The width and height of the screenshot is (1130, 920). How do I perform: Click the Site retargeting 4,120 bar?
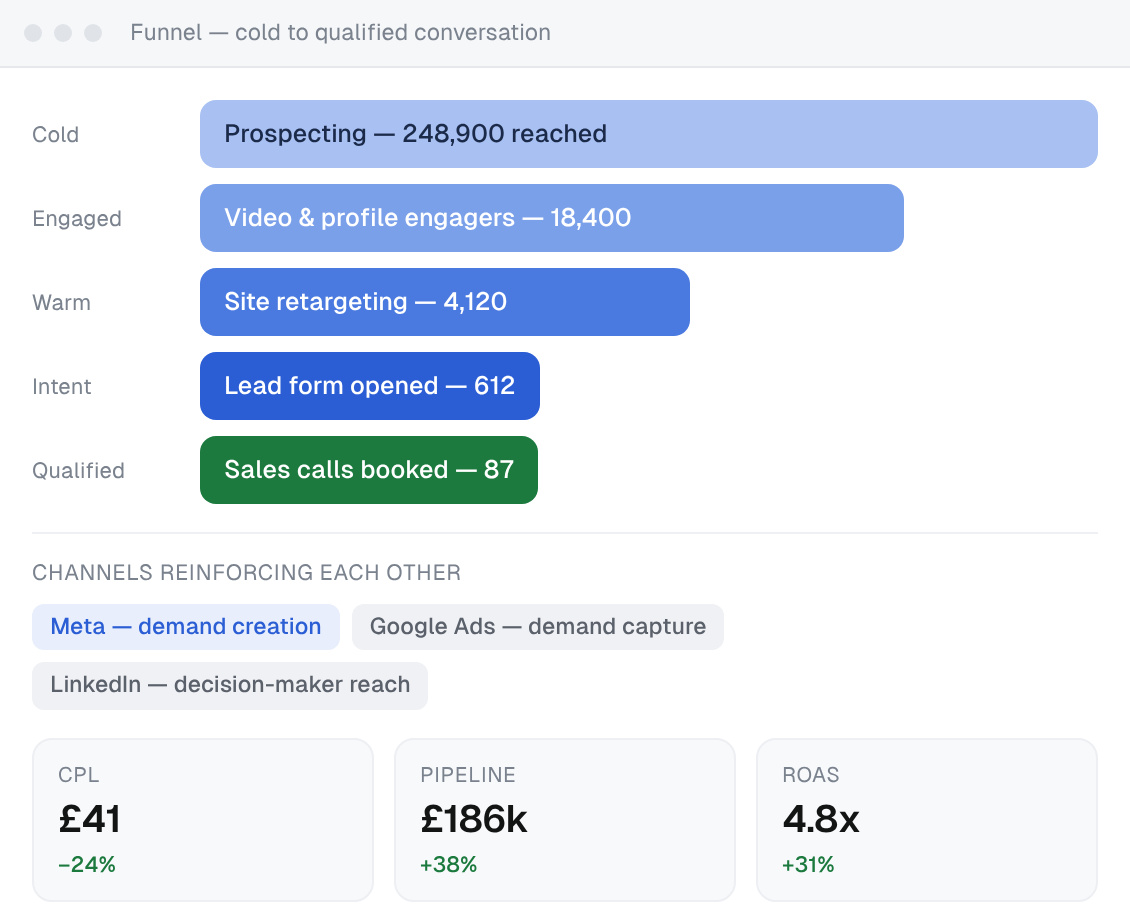click(445, 302)
